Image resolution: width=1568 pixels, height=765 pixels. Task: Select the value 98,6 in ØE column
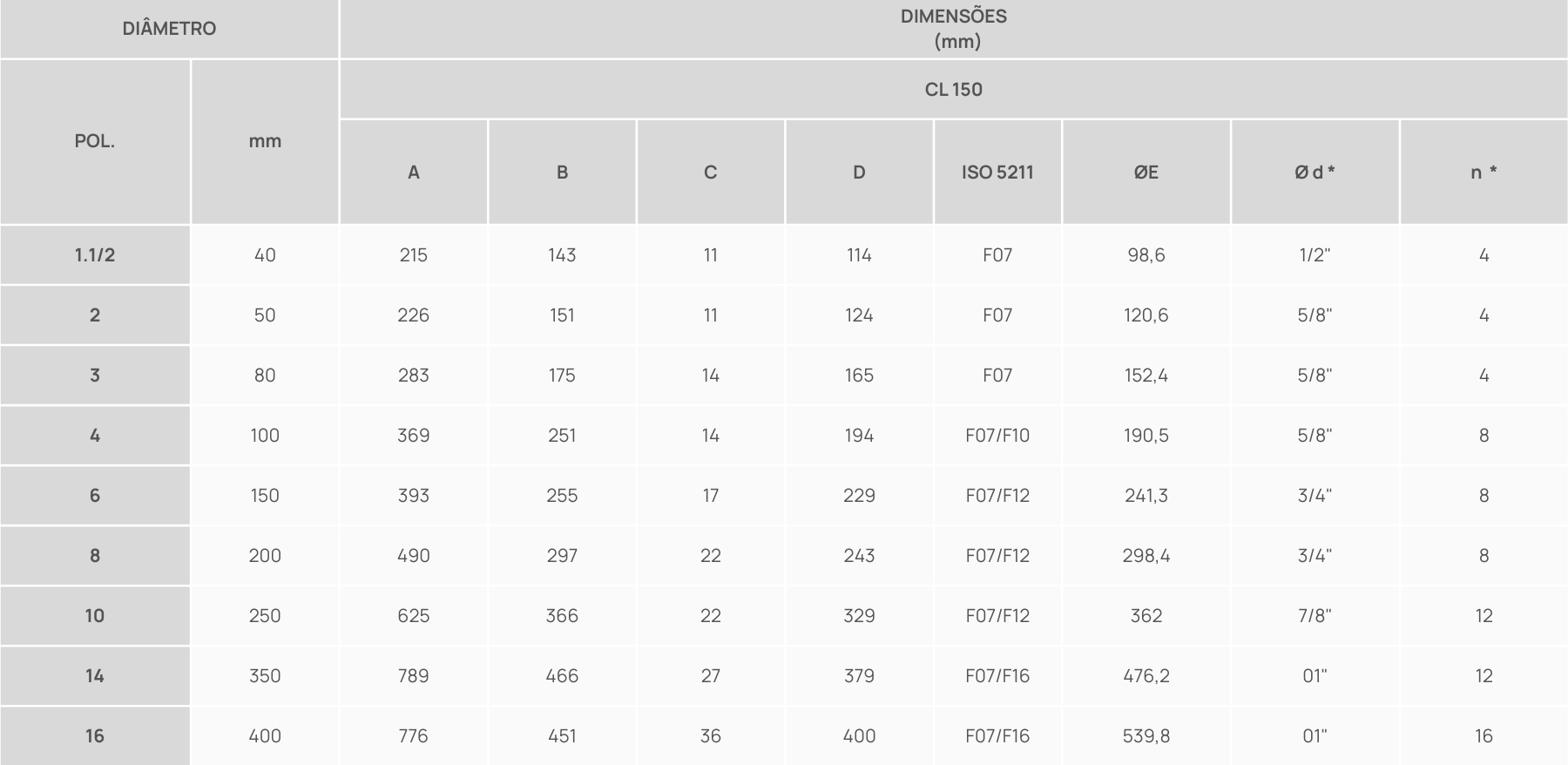[1146, 255]
